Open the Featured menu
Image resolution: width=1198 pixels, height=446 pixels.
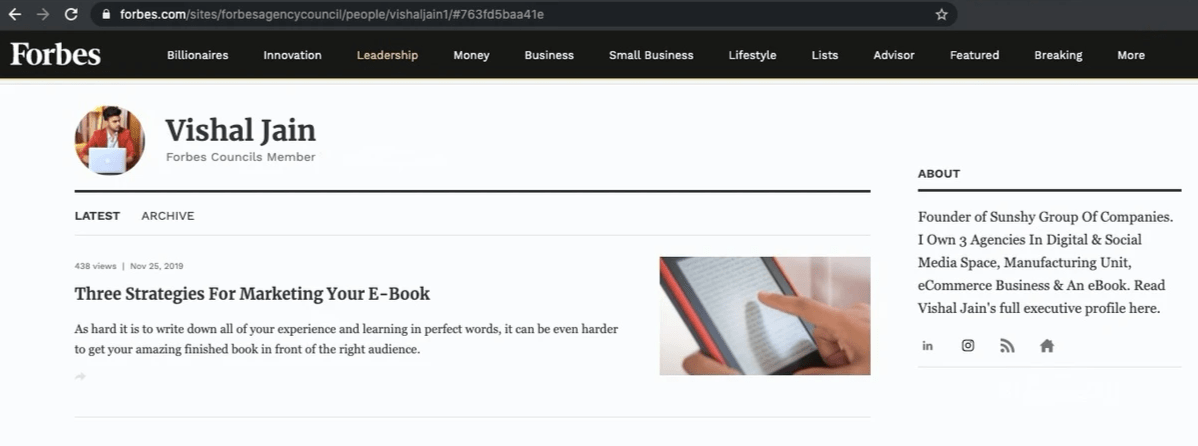click(974, 55)
